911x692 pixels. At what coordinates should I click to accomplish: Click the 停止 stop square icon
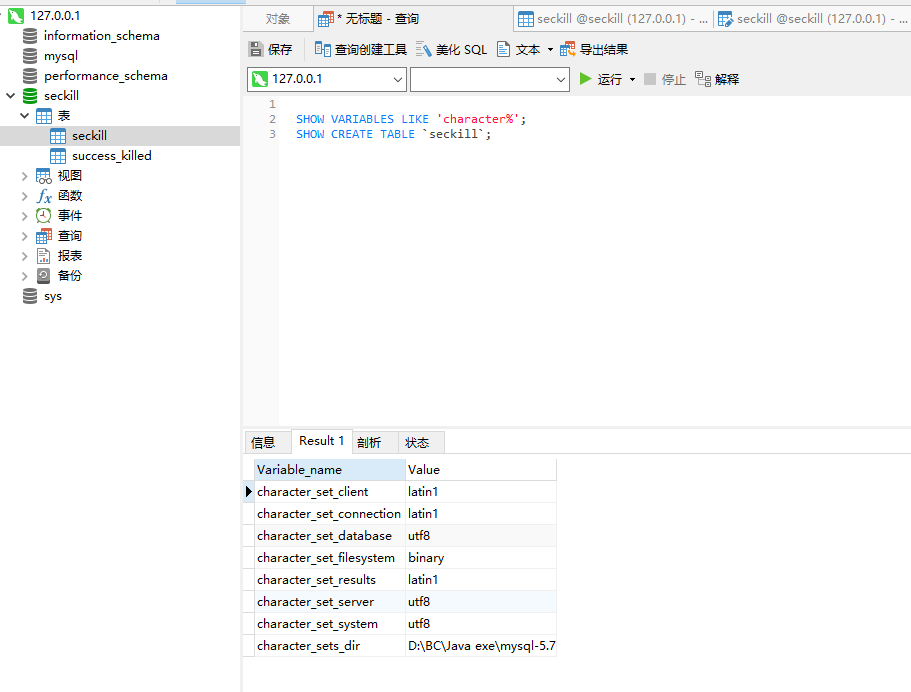click(650, 79)
